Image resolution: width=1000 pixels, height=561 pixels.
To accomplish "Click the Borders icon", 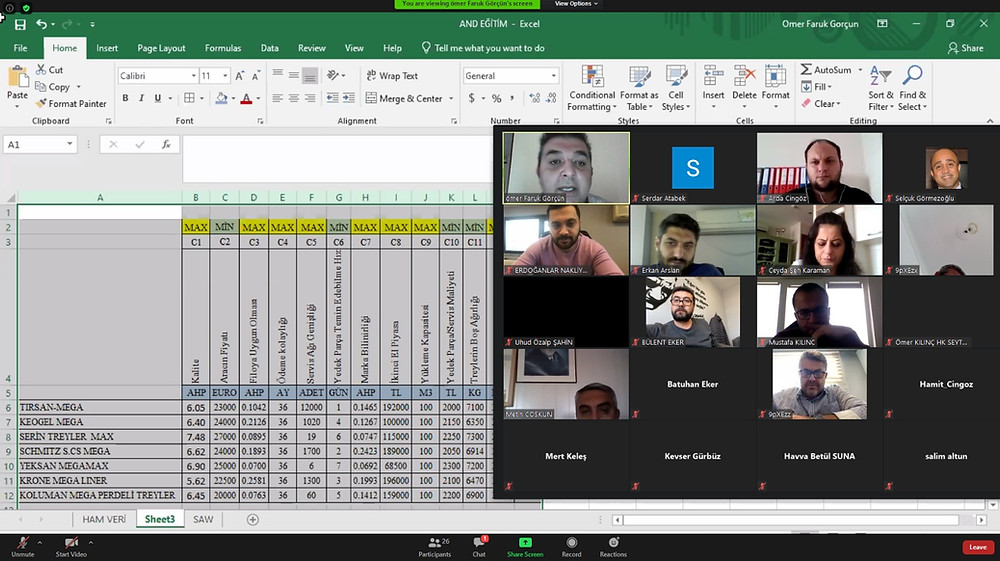I will click(189, 98).
